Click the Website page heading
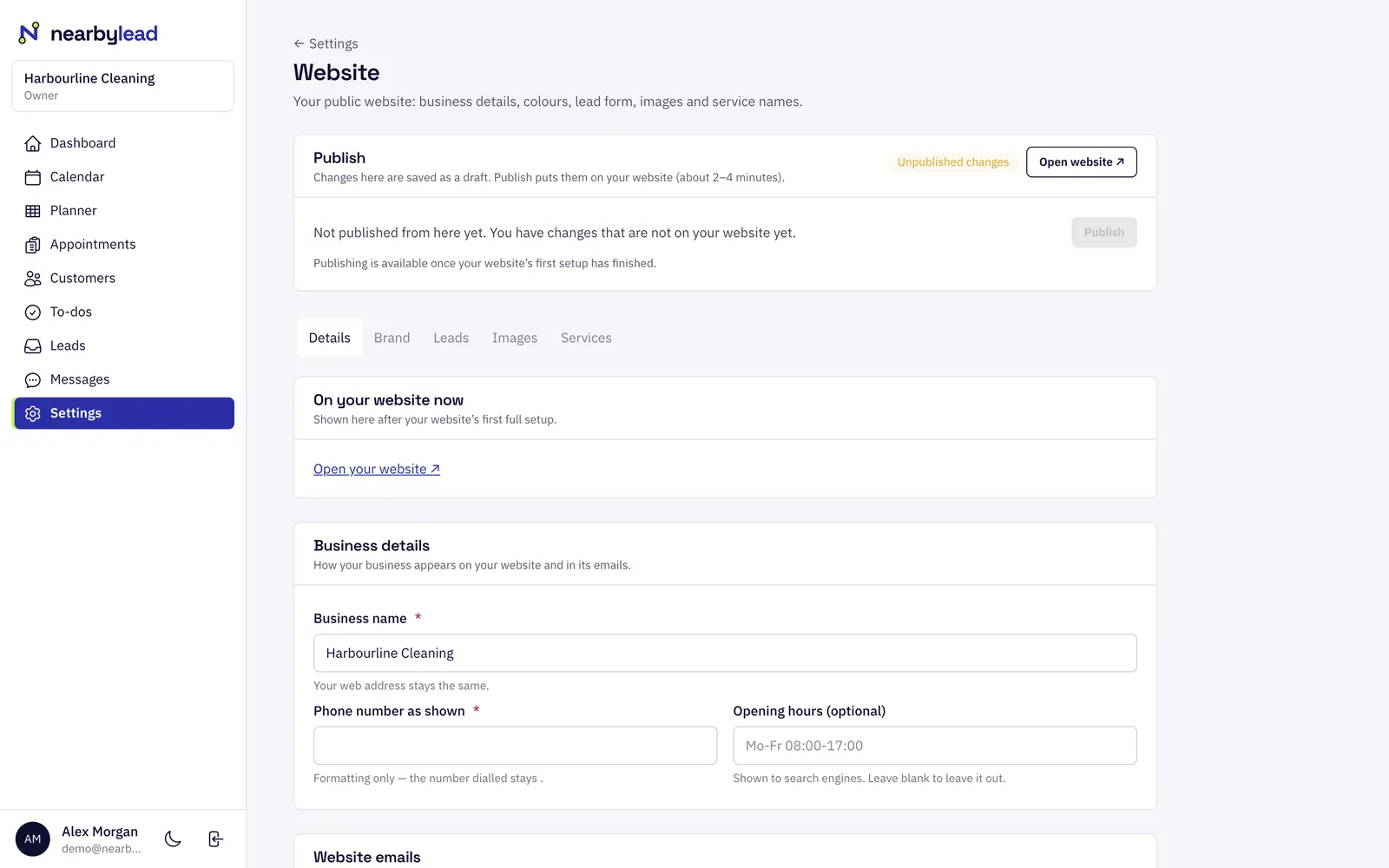Viewport: 1389px width, 868px height. [337, 72]
